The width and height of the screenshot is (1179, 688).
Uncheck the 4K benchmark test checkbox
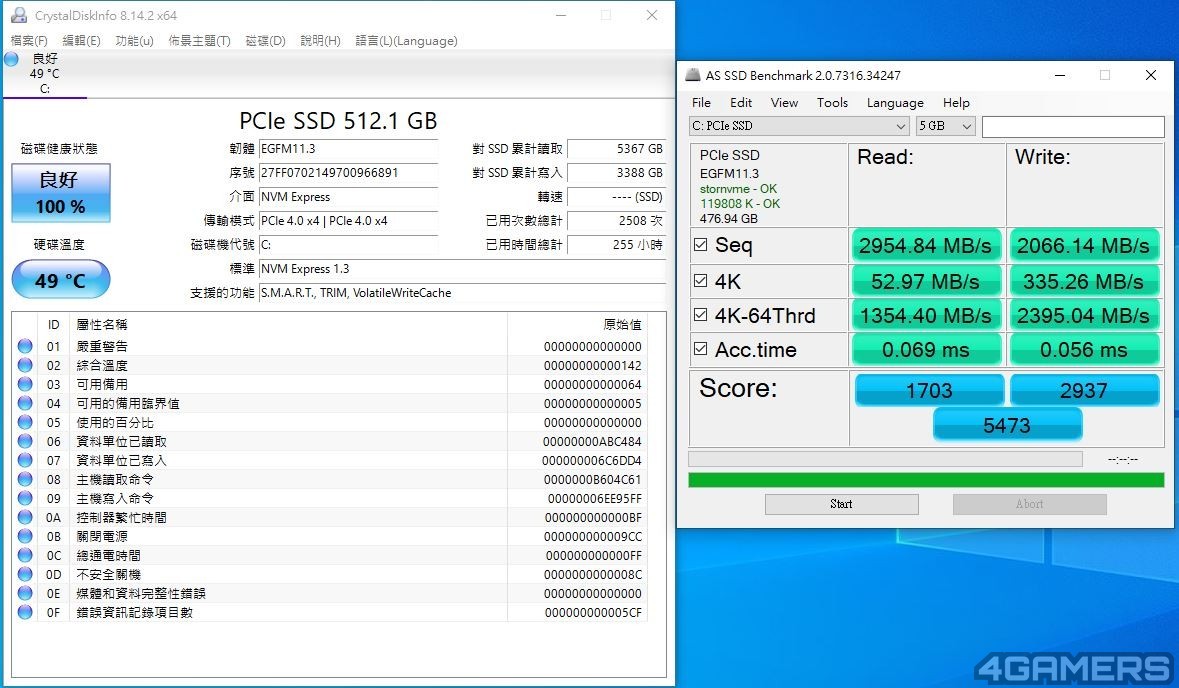(701, 280)
